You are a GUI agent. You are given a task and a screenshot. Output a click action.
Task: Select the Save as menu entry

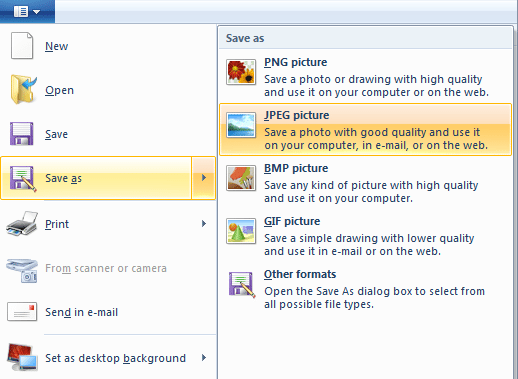(96, 178)
